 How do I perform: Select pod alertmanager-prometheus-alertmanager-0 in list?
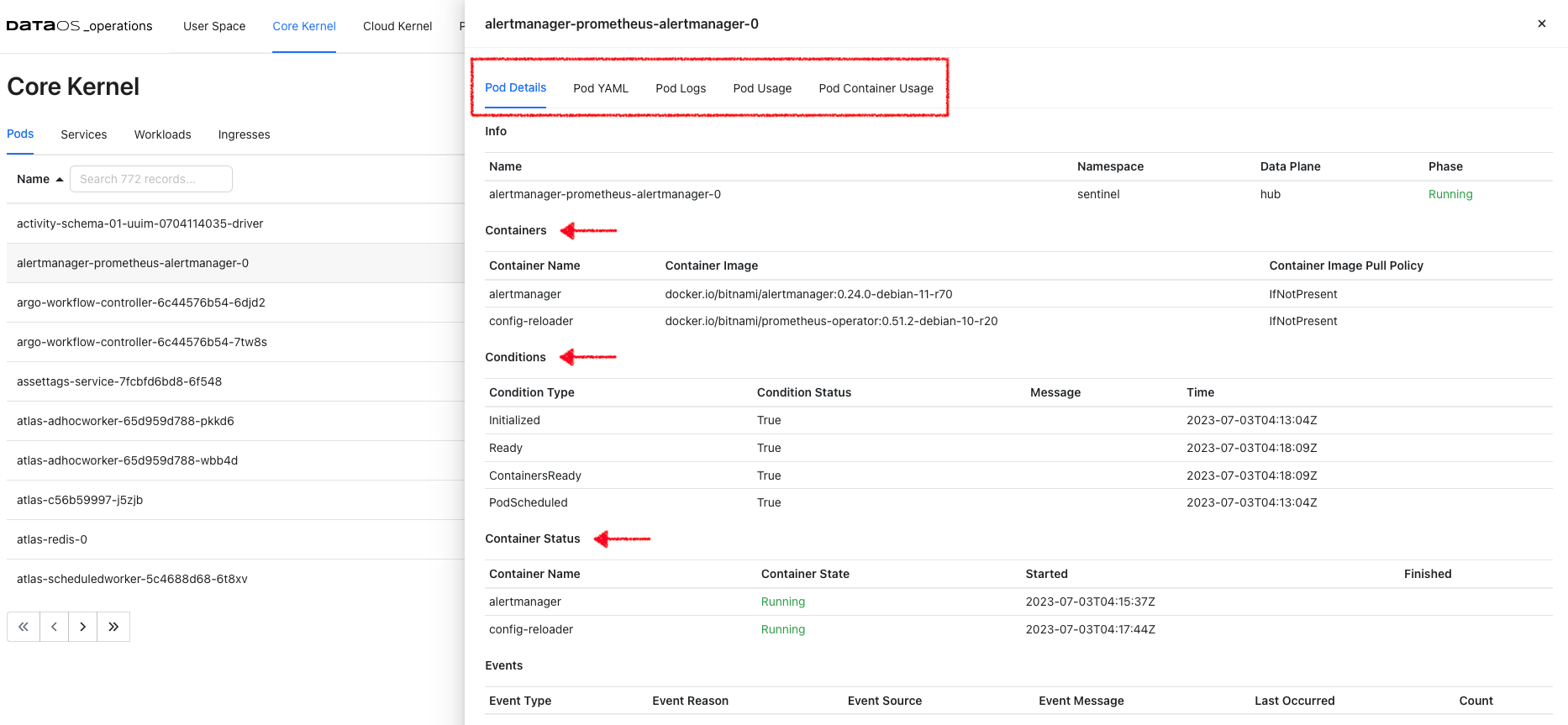pyautogui.click(x=235, y=263)
